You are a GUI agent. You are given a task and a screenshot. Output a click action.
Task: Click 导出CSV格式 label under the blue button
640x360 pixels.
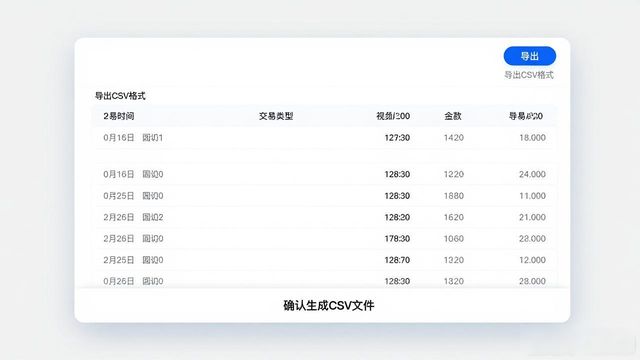click(529, 75)
